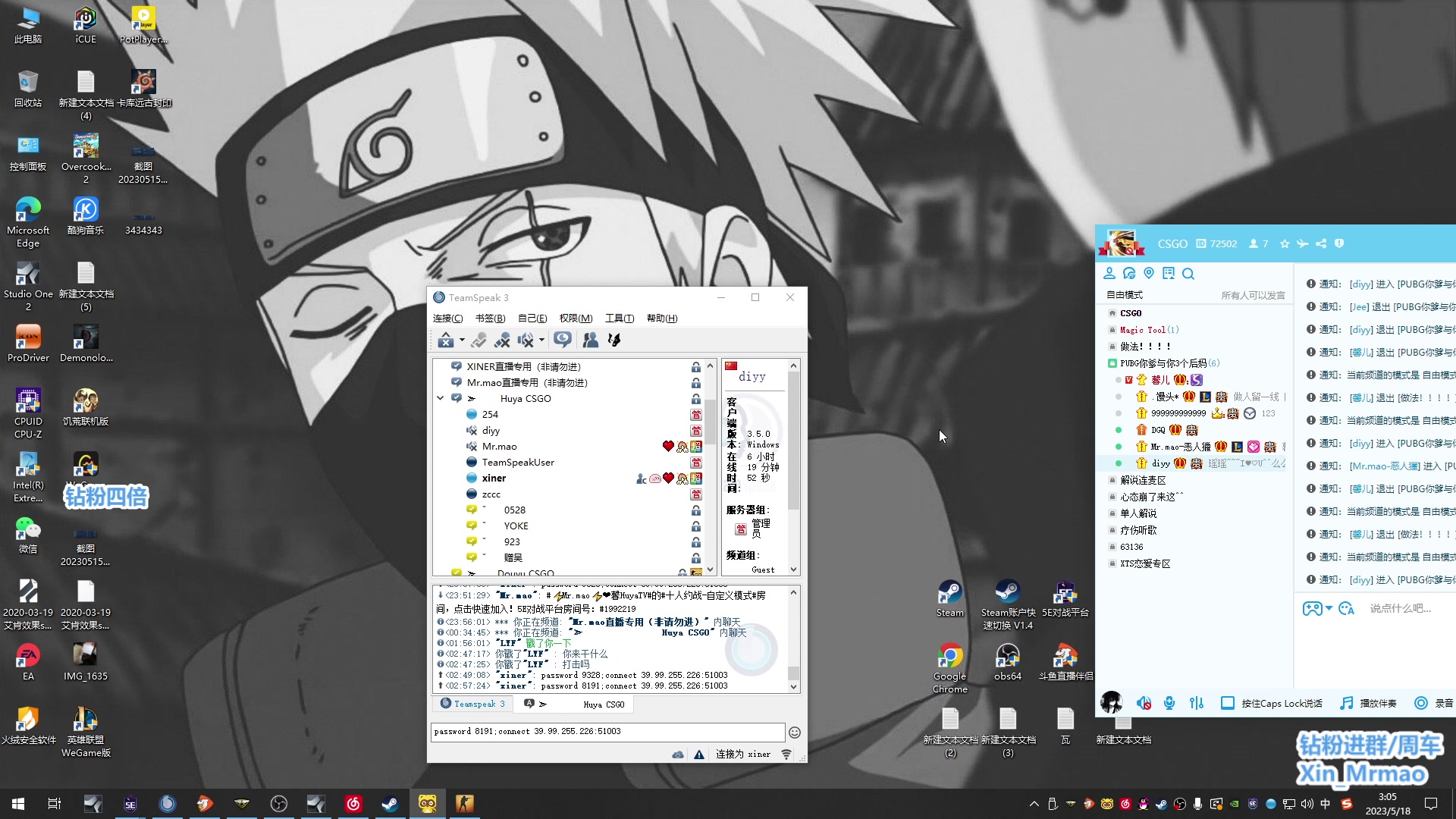Viewport: 1456px width, 819px height.
Task: Click [Mr.mao-恶人獵] link in notification log
Action: tap(1385, 466)
